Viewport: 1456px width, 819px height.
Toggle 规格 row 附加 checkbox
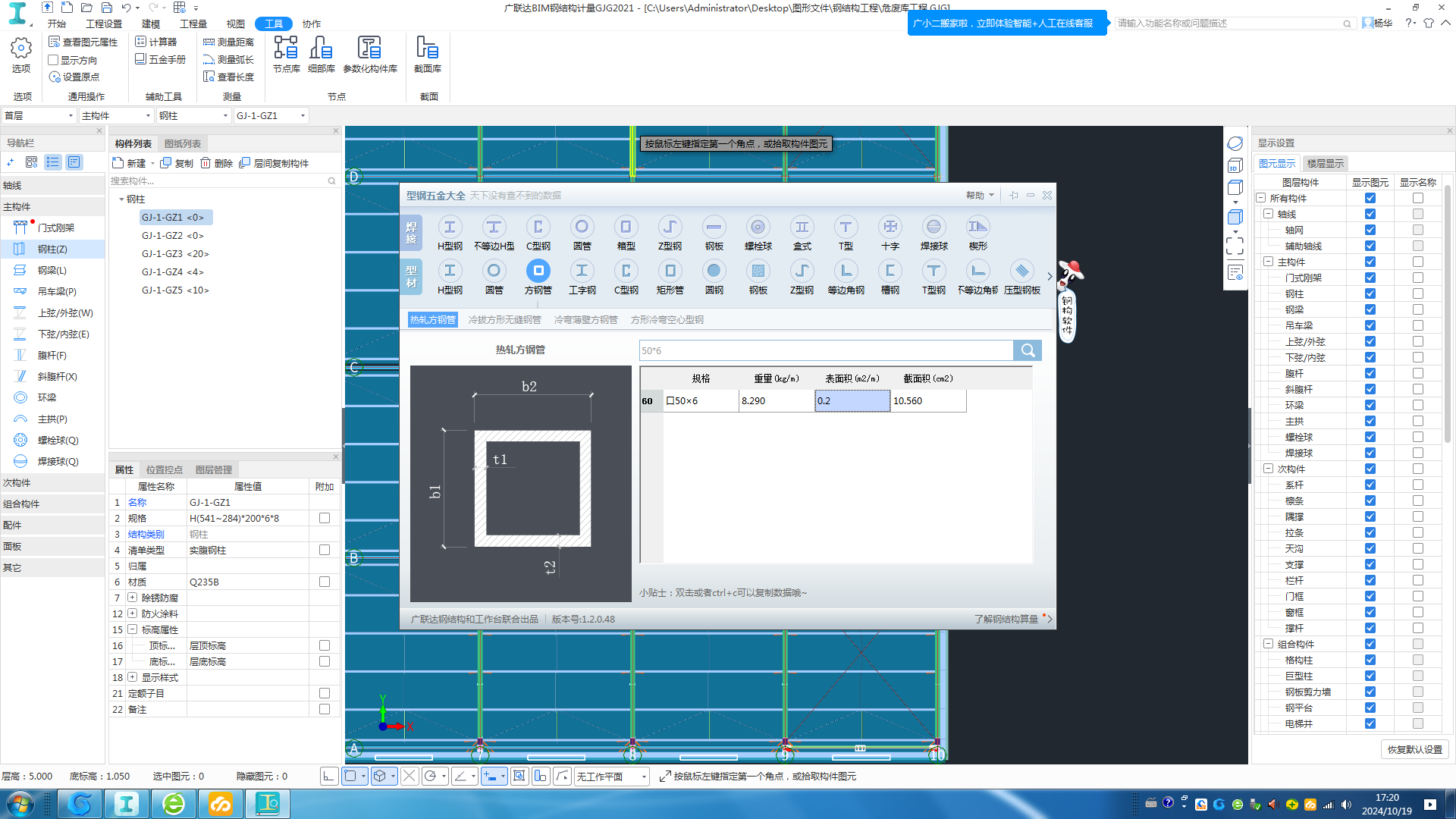325,518
